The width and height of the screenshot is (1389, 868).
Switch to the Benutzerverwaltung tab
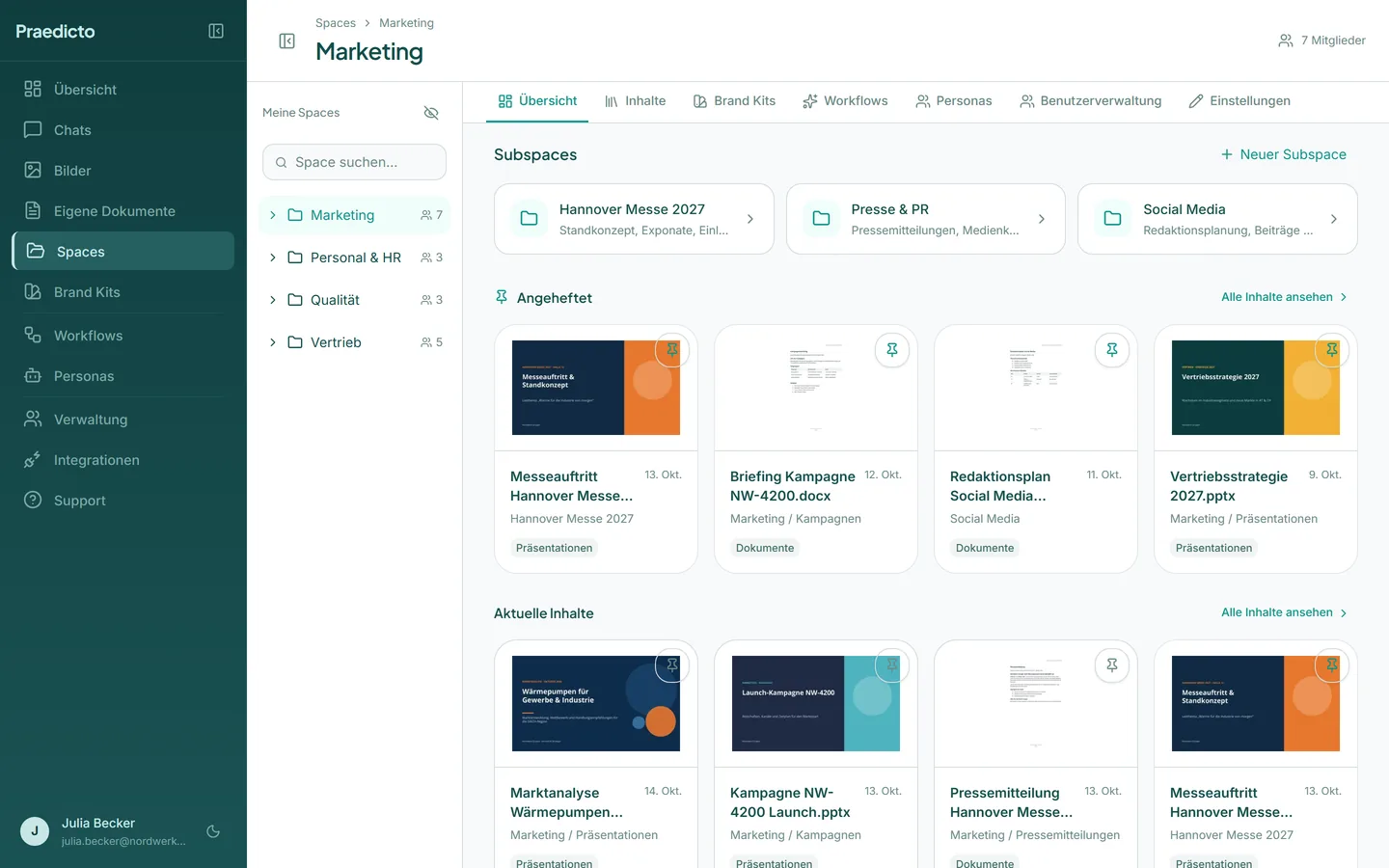click(1091, 101)
